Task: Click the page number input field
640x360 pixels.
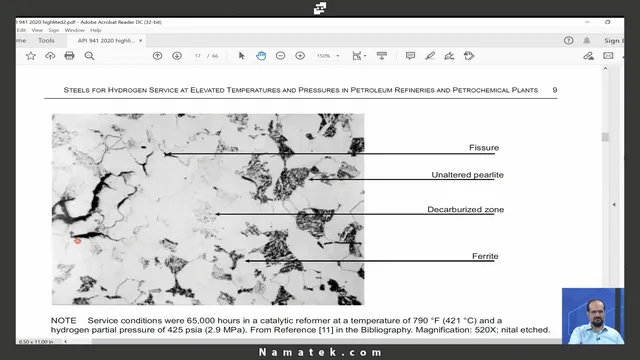Action: point(198,56)
